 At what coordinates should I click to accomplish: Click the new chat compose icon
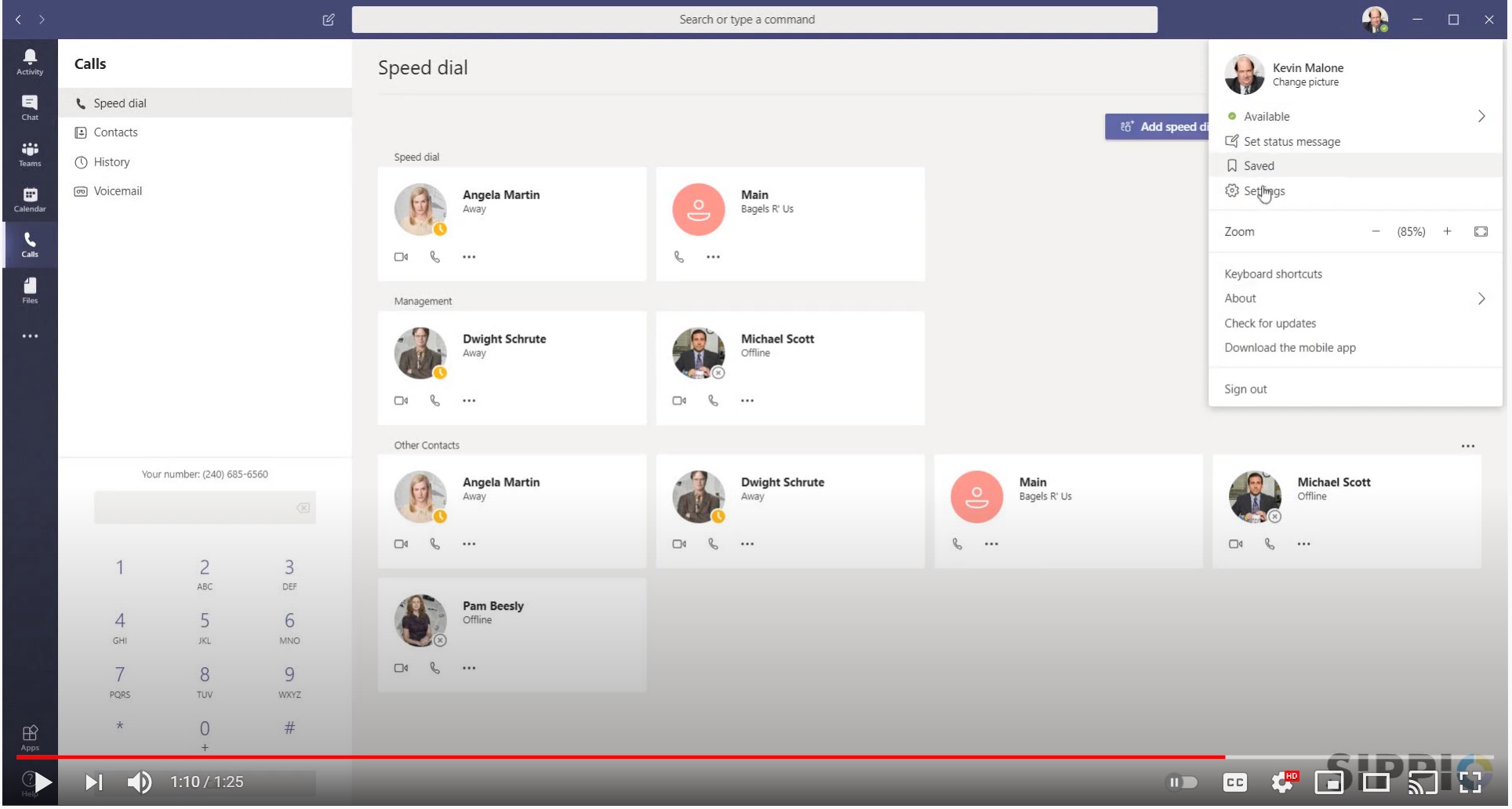(x=329, y=20)
